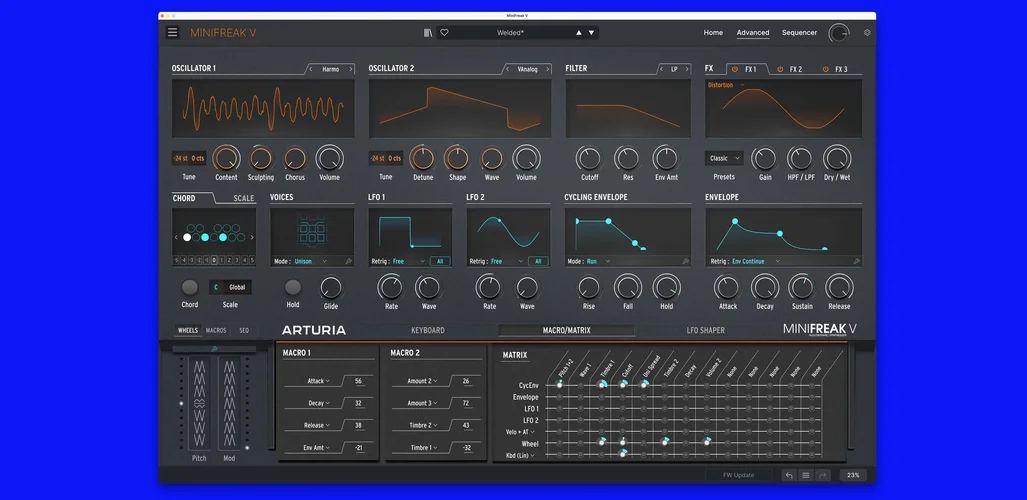The image size is (1027, 500).
Task: Click the Filter Cutoff knob
Action: (589, 158)
